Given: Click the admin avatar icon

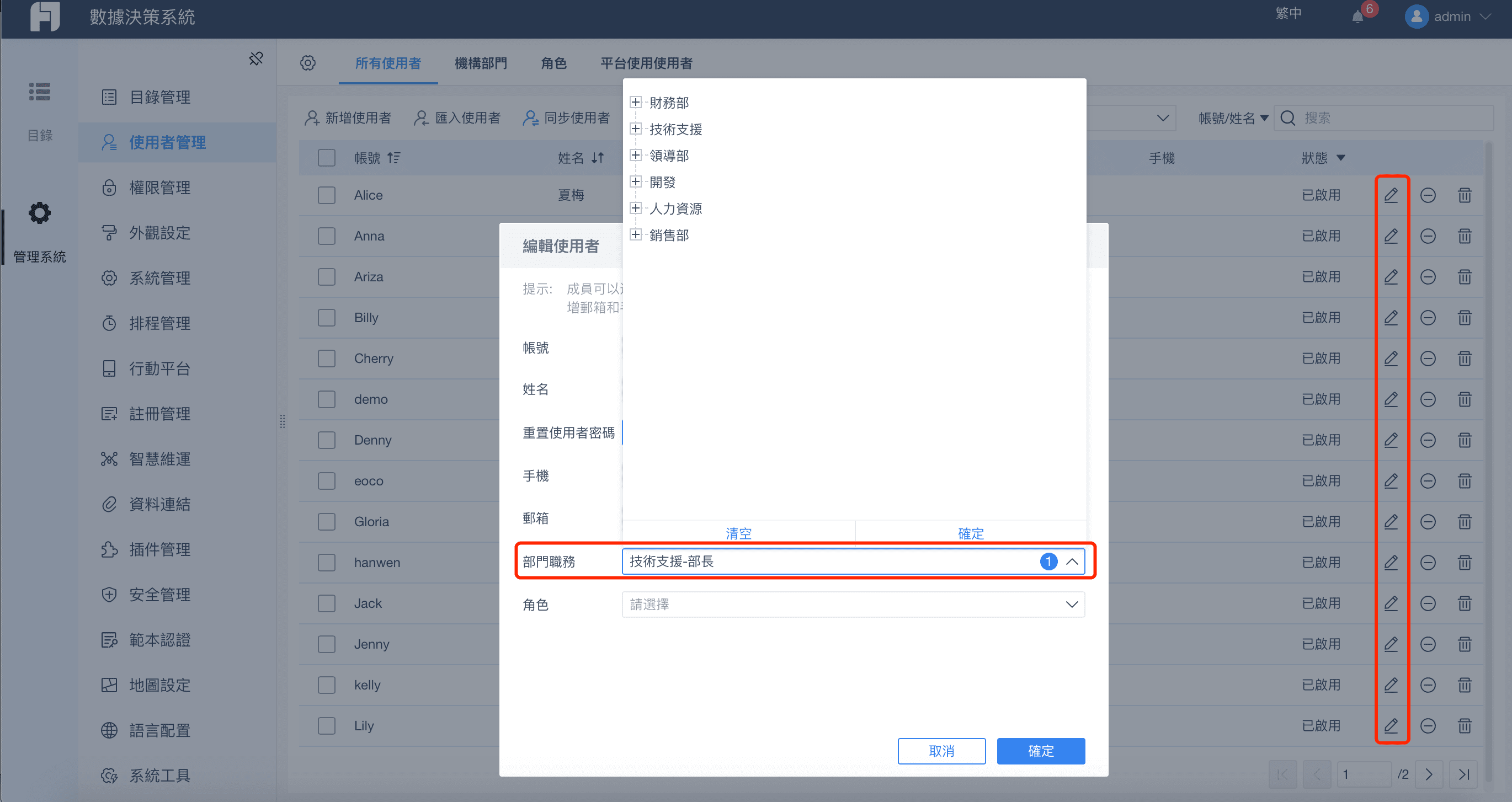Looking at the screenshot, I should (x=1417, y=17).
